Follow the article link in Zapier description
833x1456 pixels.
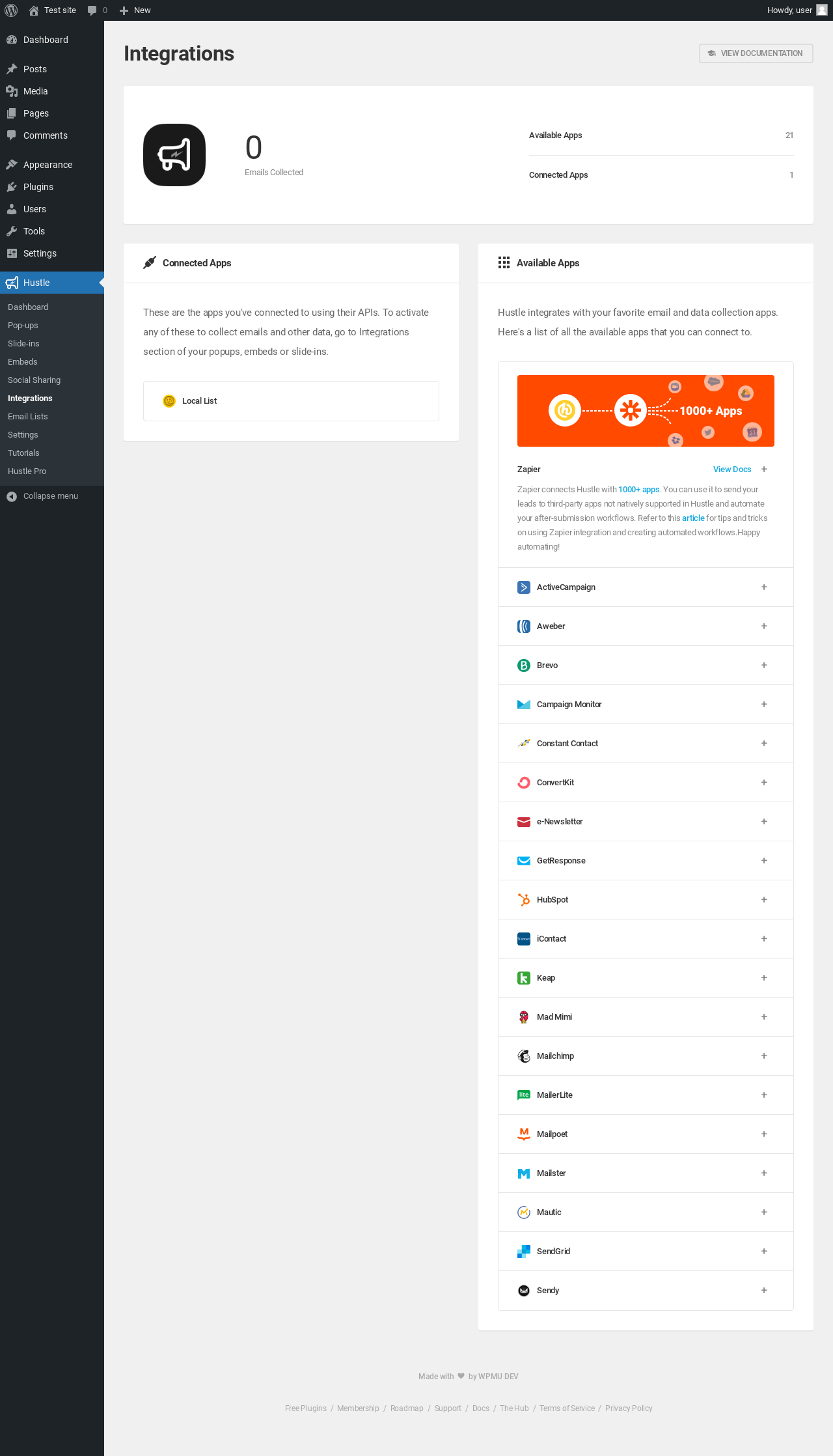click(693, 518)
